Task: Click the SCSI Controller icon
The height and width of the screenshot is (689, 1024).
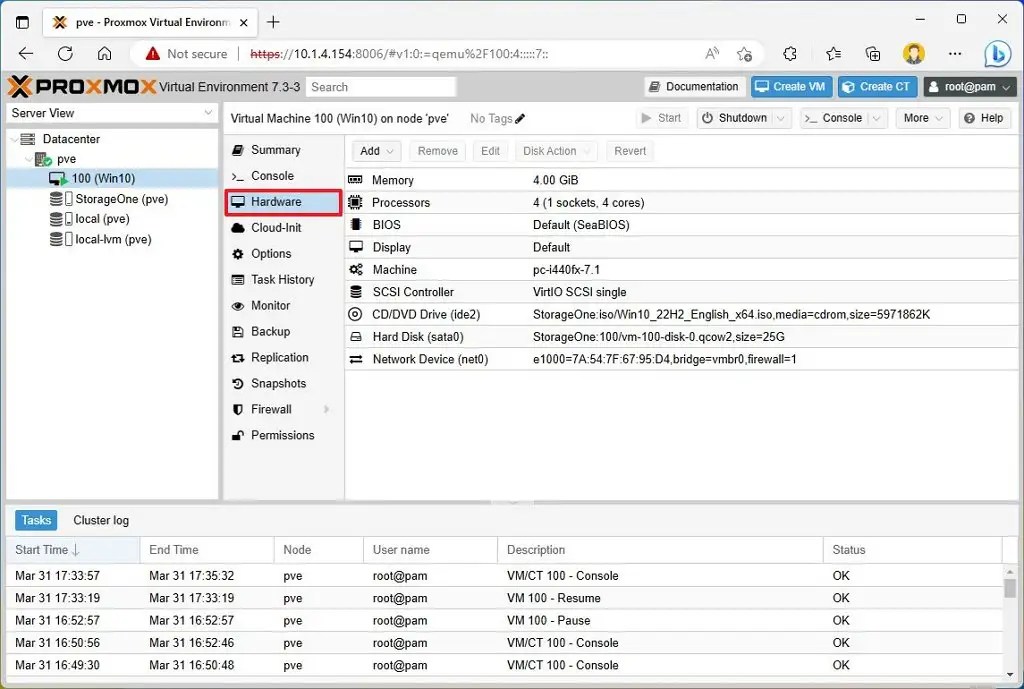Action: 357,291
